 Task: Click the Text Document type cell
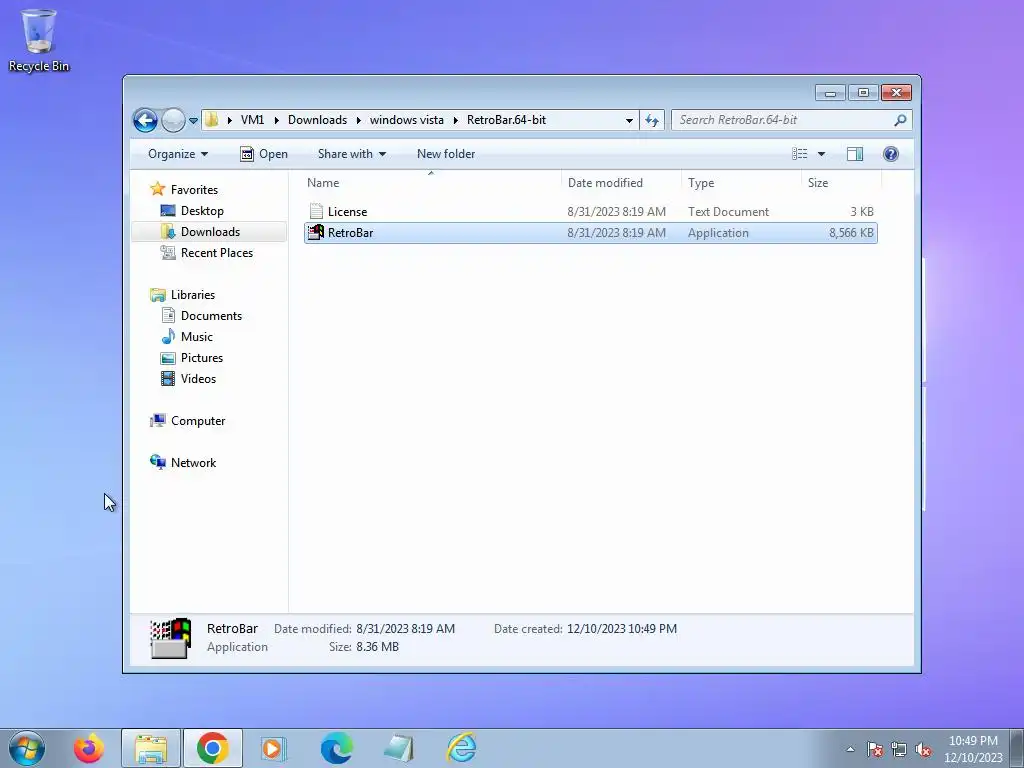click(728, 212)
